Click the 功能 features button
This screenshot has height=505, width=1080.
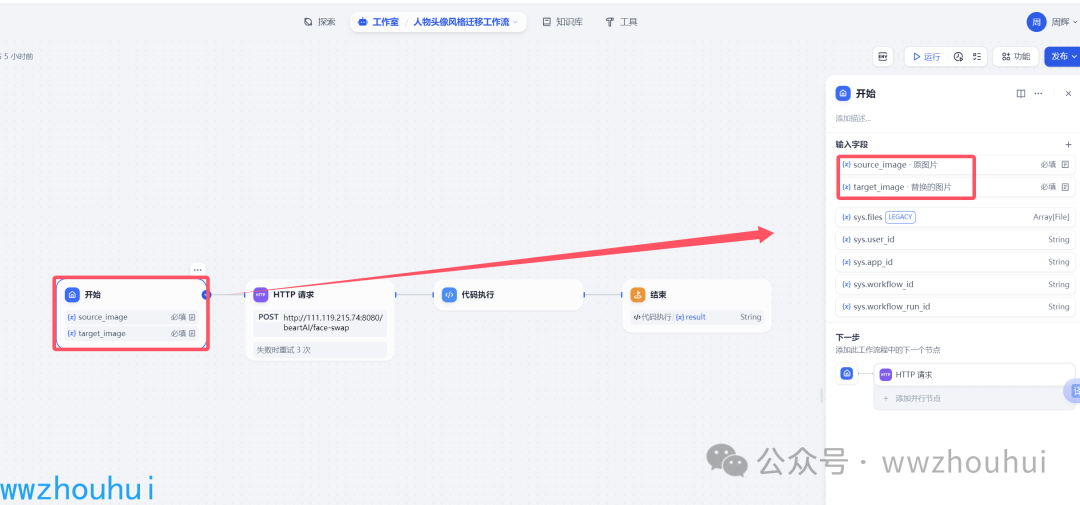(x=1015, y=57)
